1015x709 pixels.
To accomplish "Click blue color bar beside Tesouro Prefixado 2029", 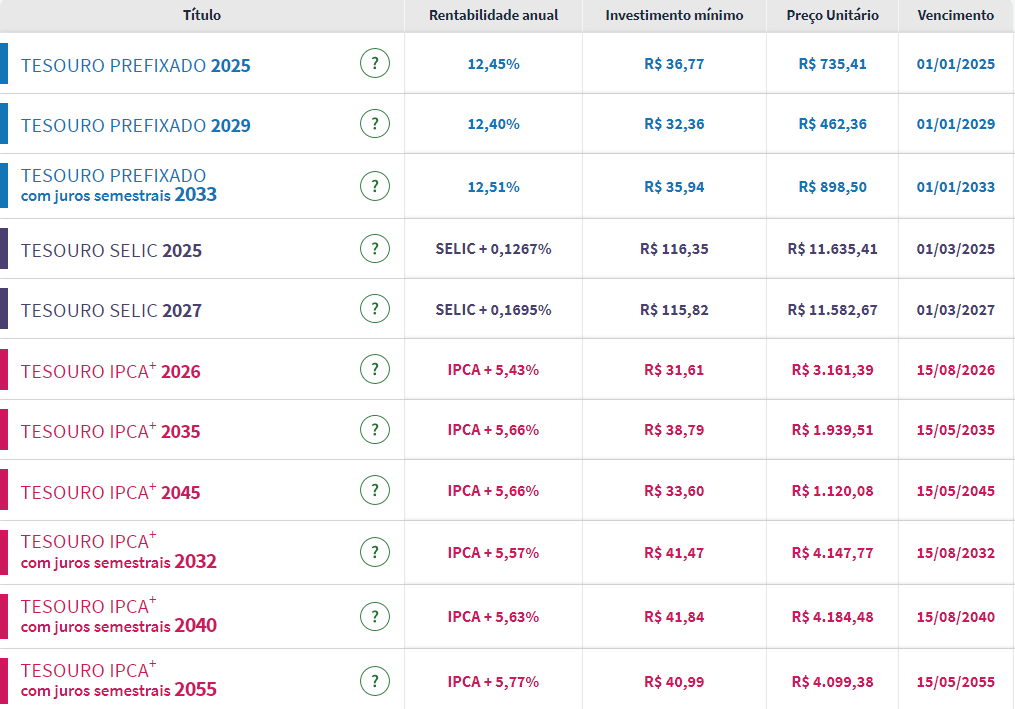I will click(4, 124).
